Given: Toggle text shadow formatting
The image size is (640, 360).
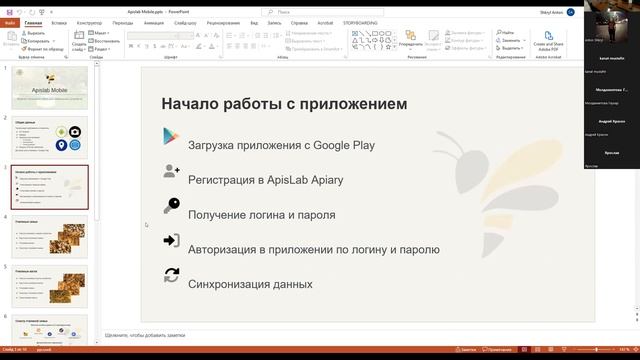Looking at the screenshot, I should 155,46.
